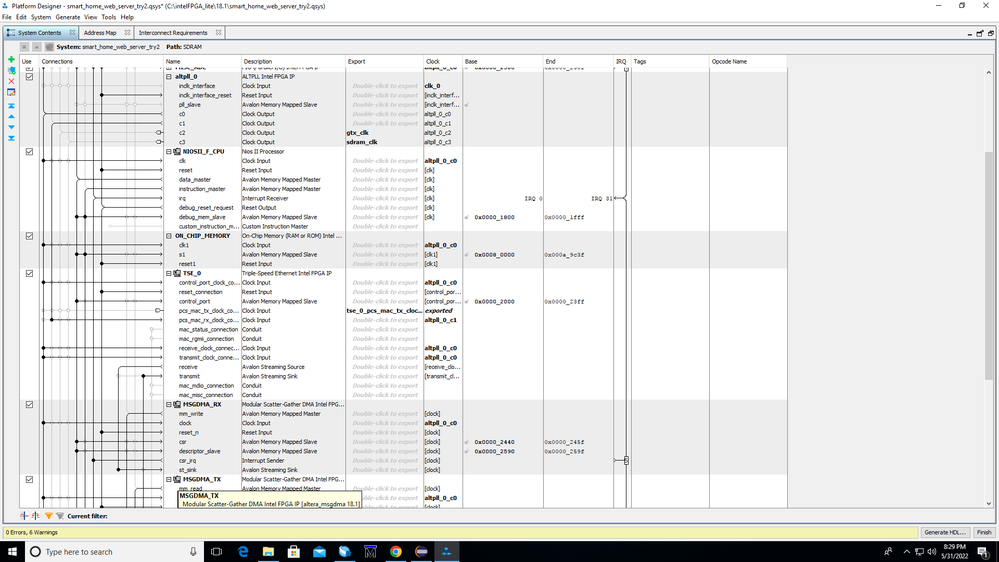
Task: Click the vertical scrollbar down arrow
Action: tap(989, 503)
